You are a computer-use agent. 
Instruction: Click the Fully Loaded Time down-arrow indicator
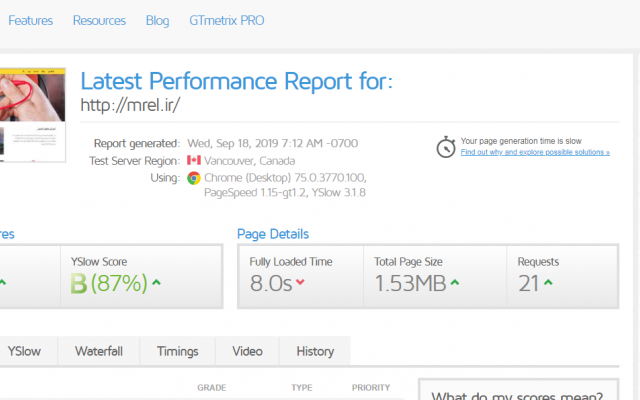[x=300, y=282]
